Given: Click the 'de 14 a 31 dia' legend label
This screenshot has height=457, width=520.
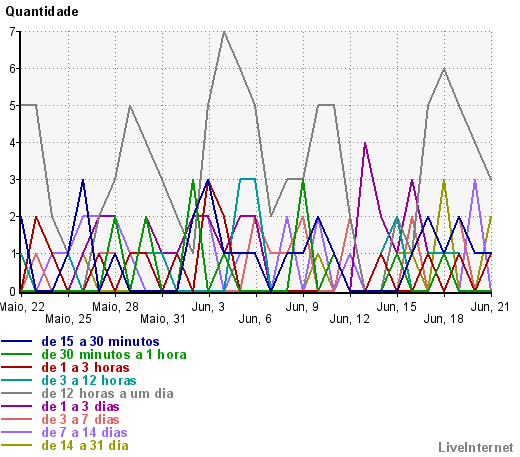Looking at the screenshot, I should (x=85, y=446).
